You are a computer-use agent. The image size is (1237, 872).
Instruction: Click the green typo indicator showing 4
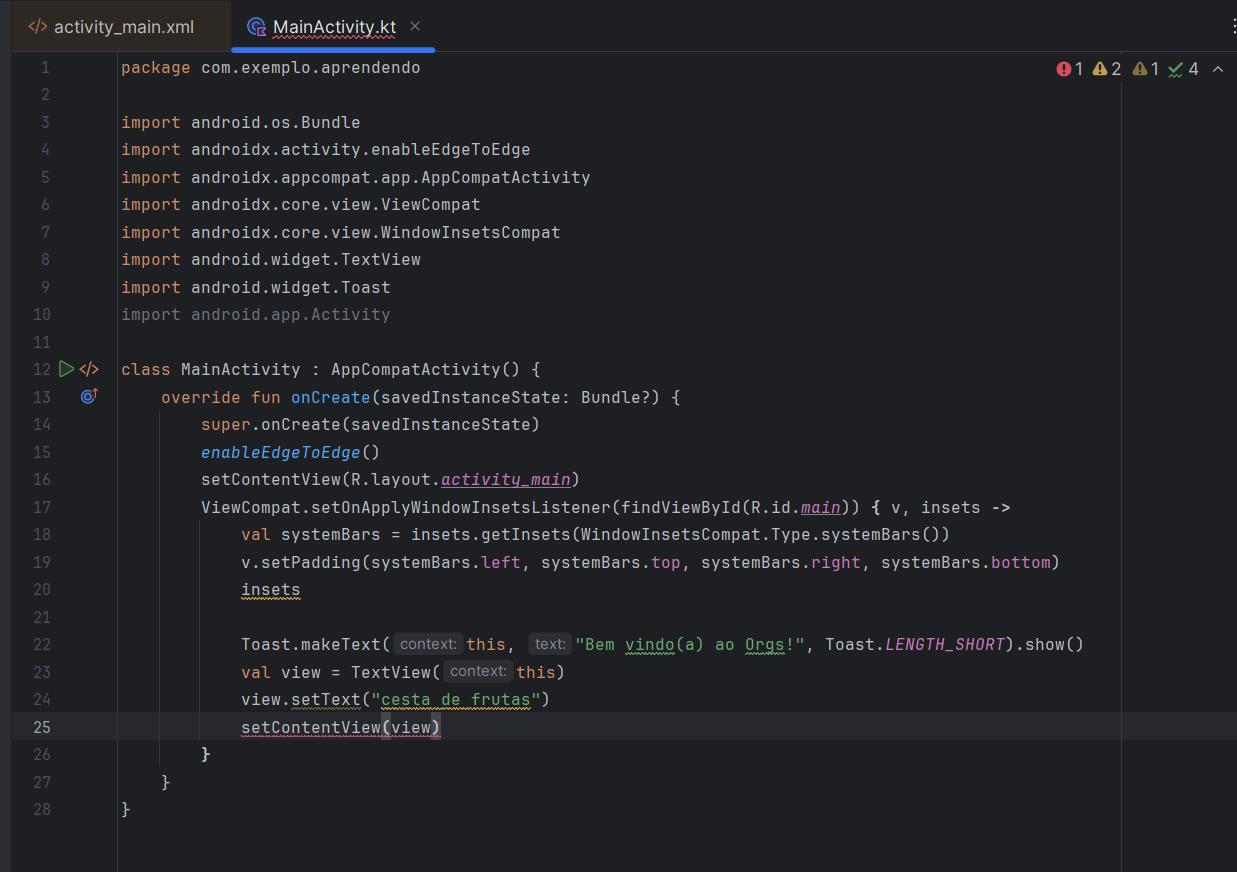pyautogui.click(x=1184, y=69)
